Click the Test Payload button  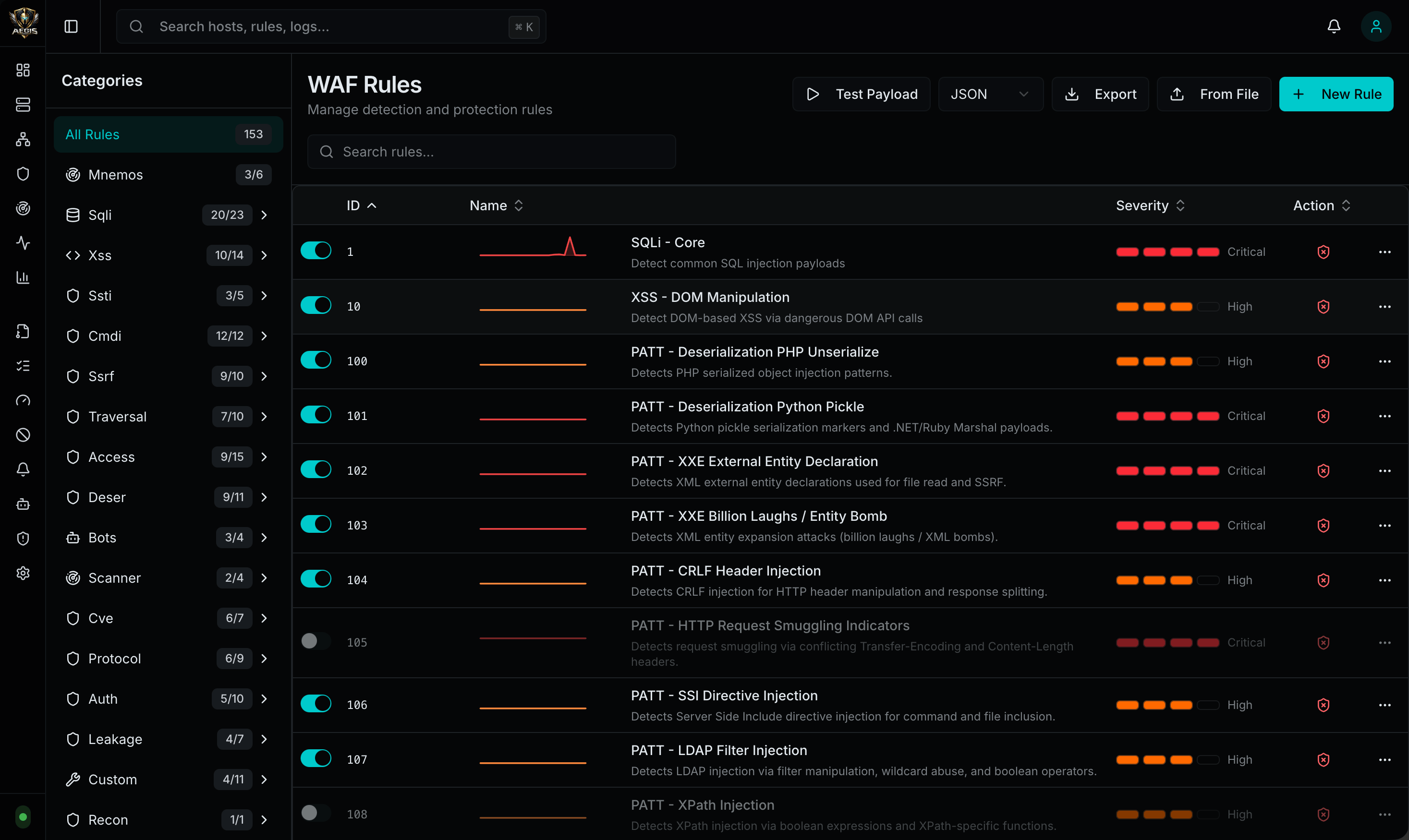[x=861, y=94]
